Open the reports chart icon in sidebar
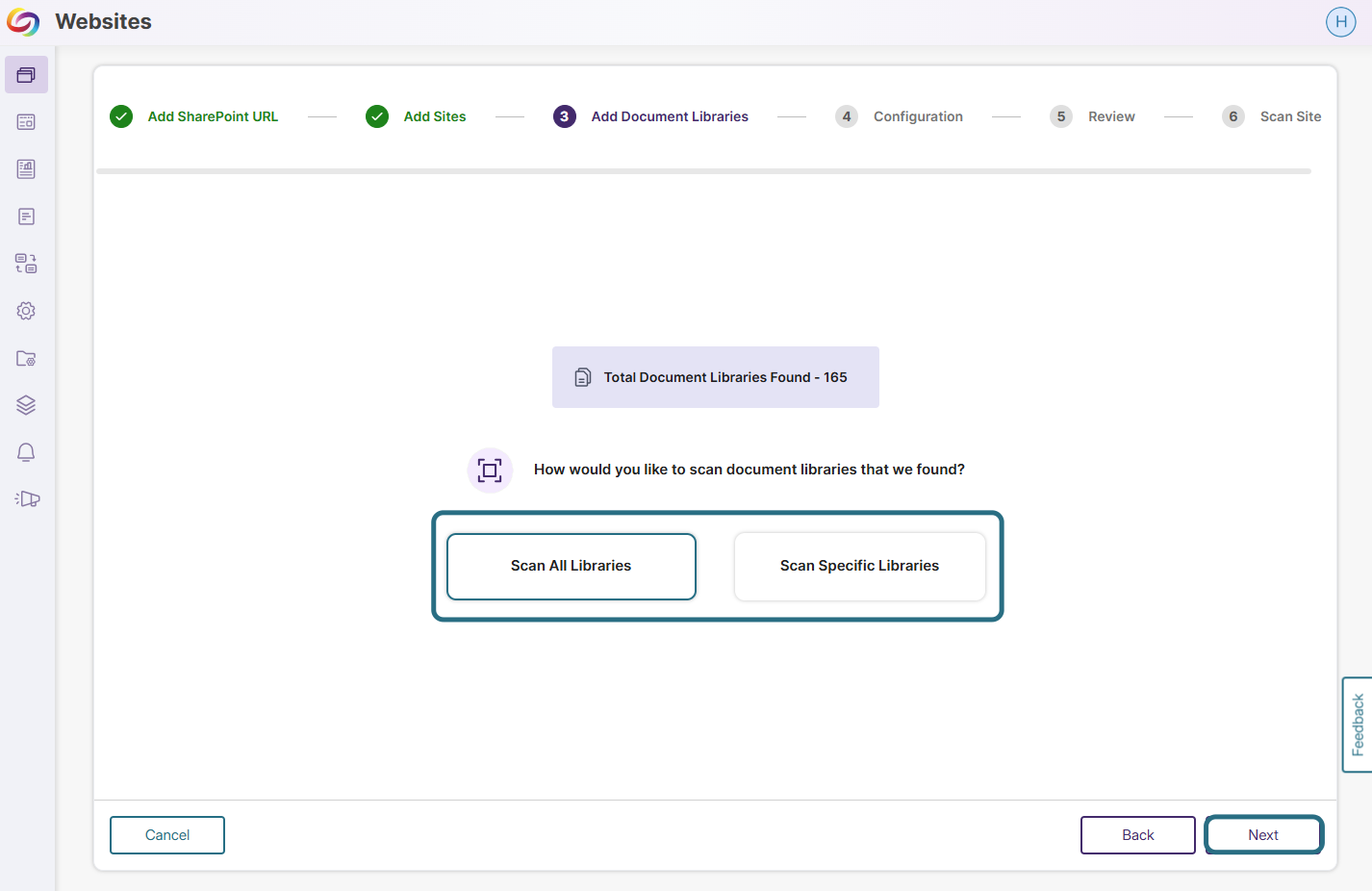The width and height of the screenshot is (1372, 891). [x=26, y=169]
